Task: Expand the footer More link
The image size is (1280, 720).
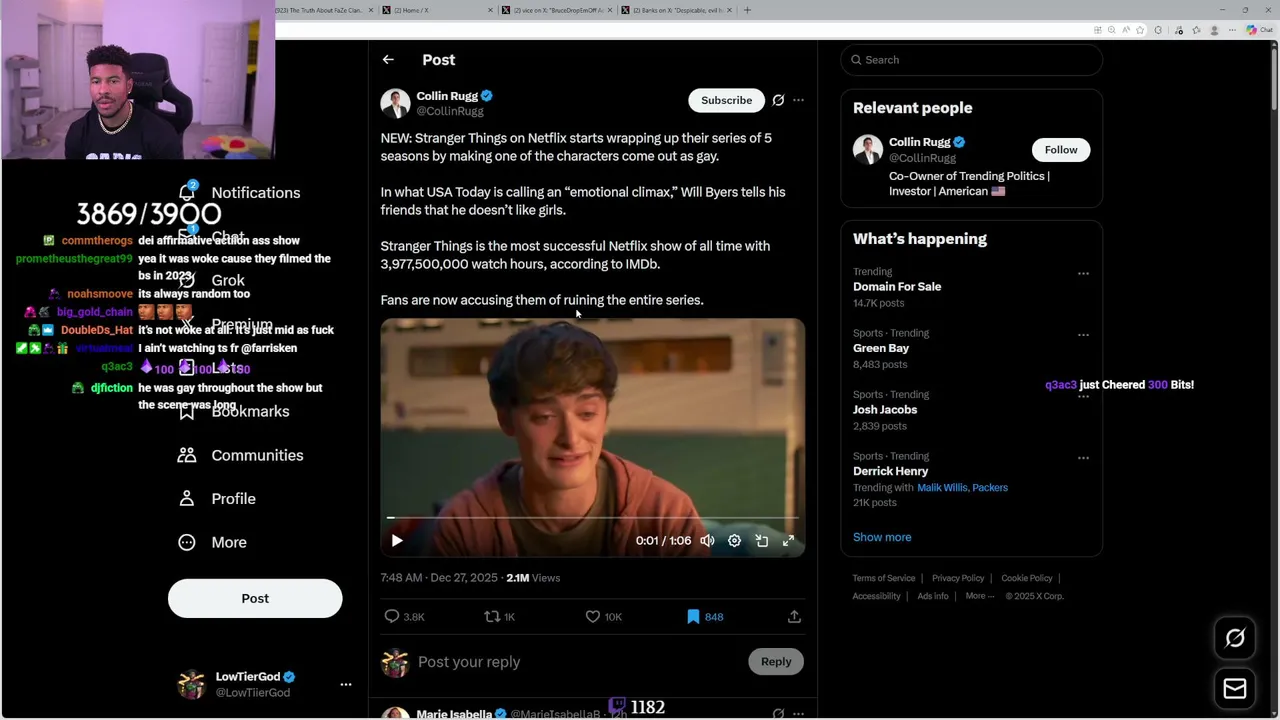Action: tap(979, 596)
